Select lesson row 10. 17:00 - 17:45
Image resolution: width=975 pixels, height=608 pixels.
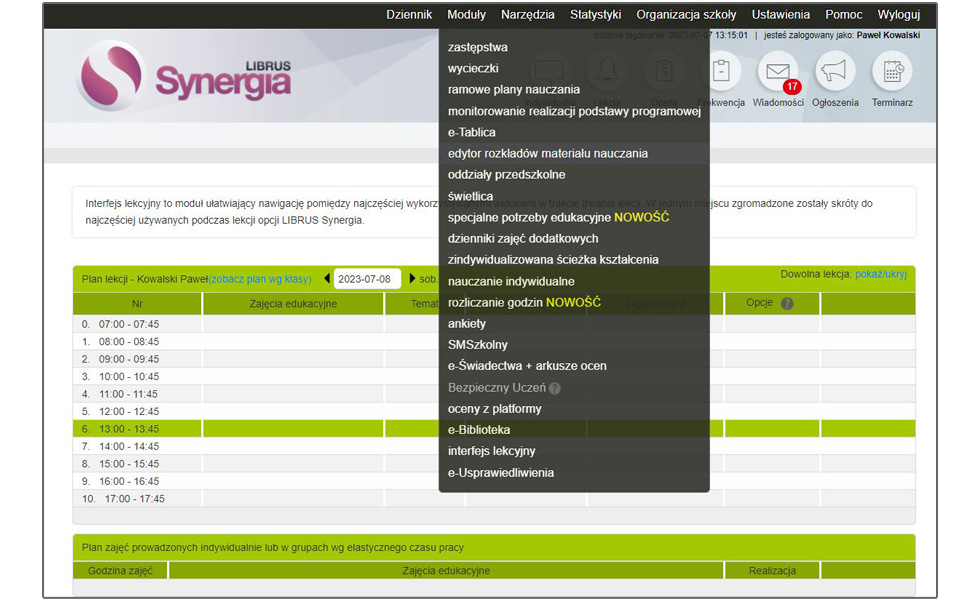pos(494,498)
